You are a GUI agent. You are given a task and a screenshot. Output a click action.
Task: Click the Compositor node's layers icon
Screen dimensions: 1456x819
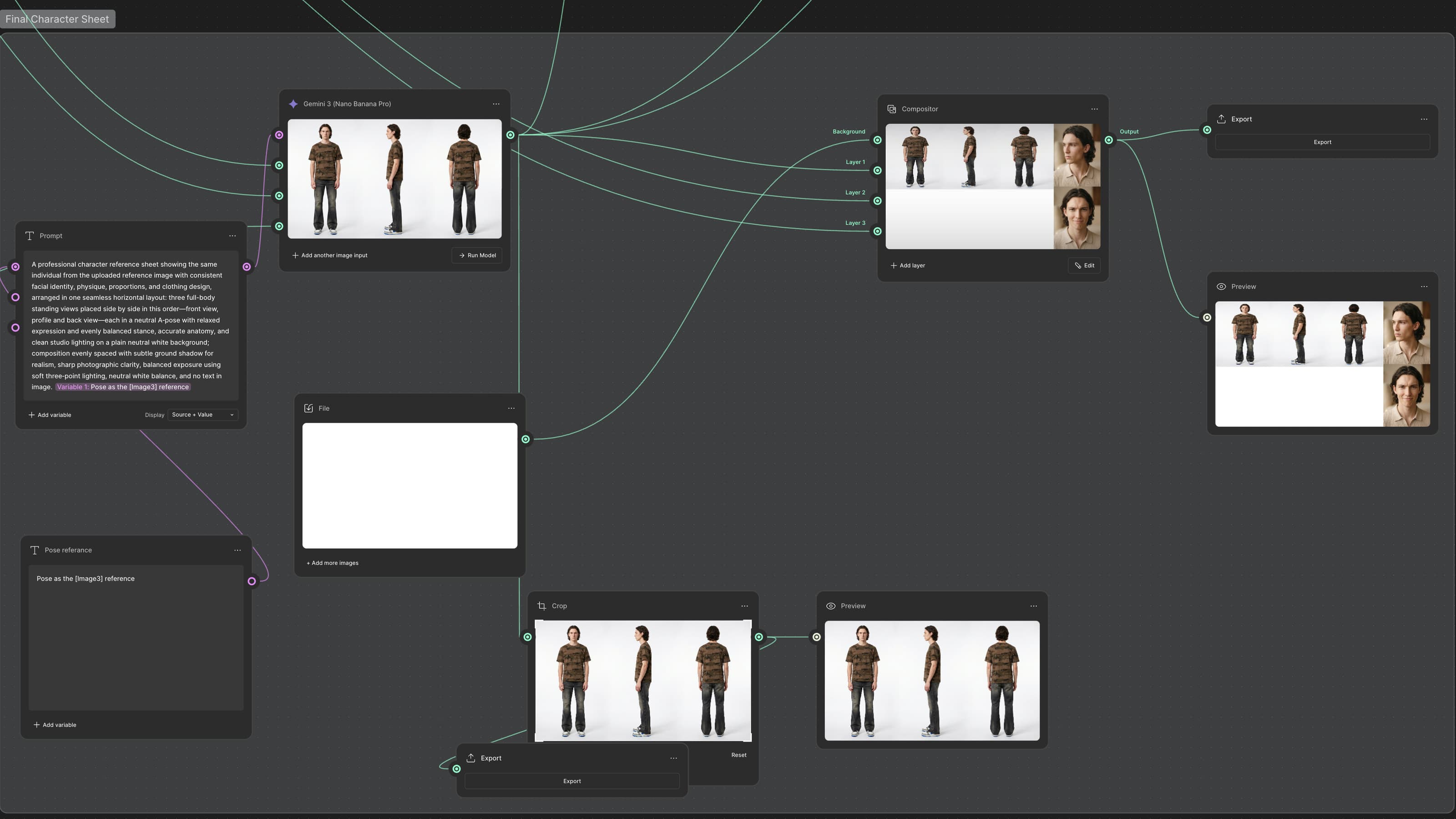coord(891,109)
